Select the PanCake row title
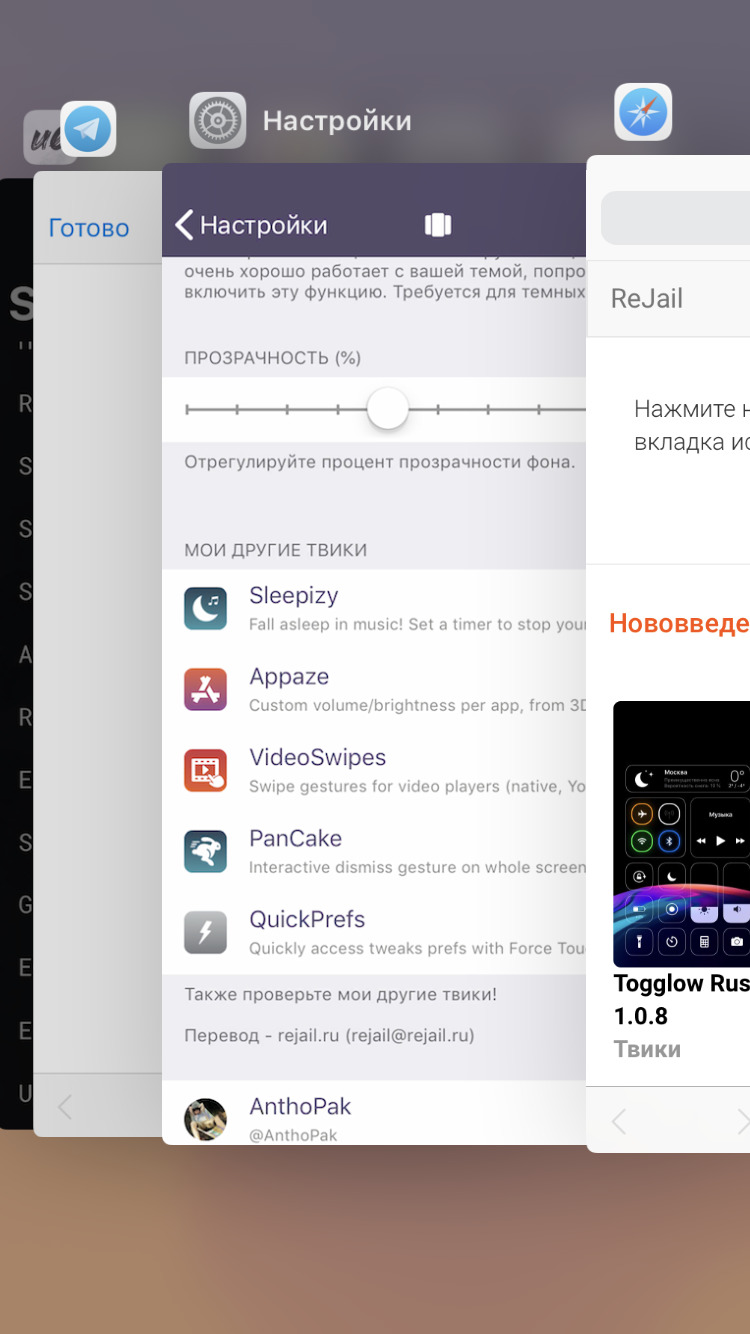The width and height of the screenshot is (750, 1334). 296,838
